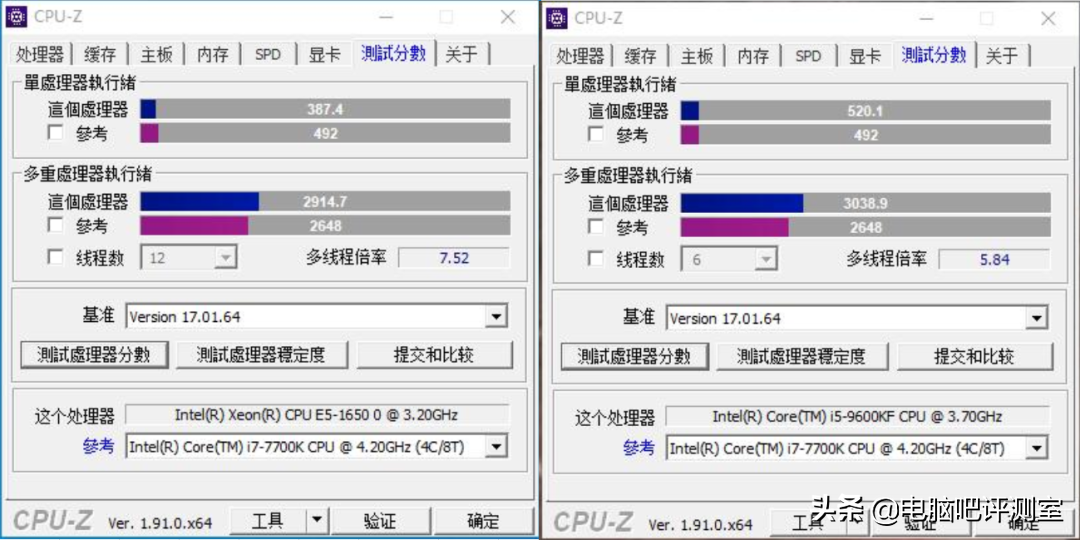This screenshot has height=540, width=1080.
Task: Switch to 缓存 tab in right window
Action: (641, 55)
